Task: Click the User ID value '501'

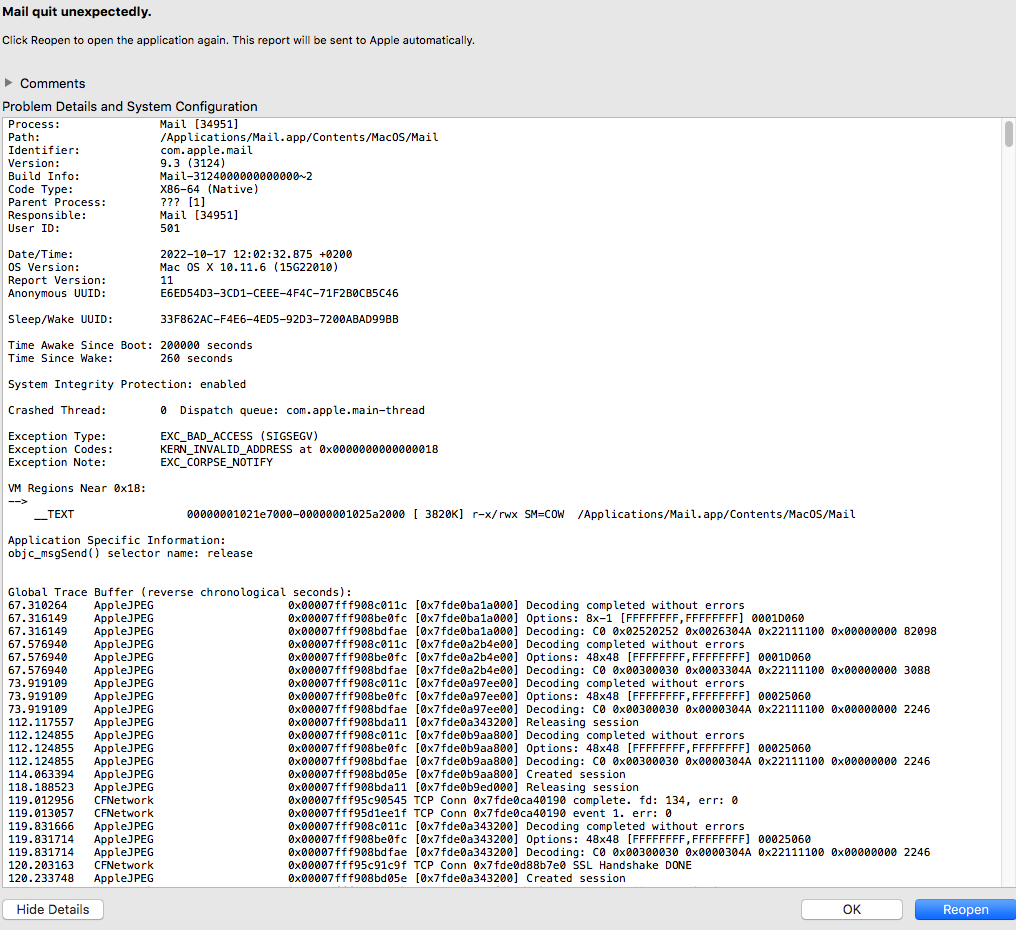Action: click(x=170, y=228)
